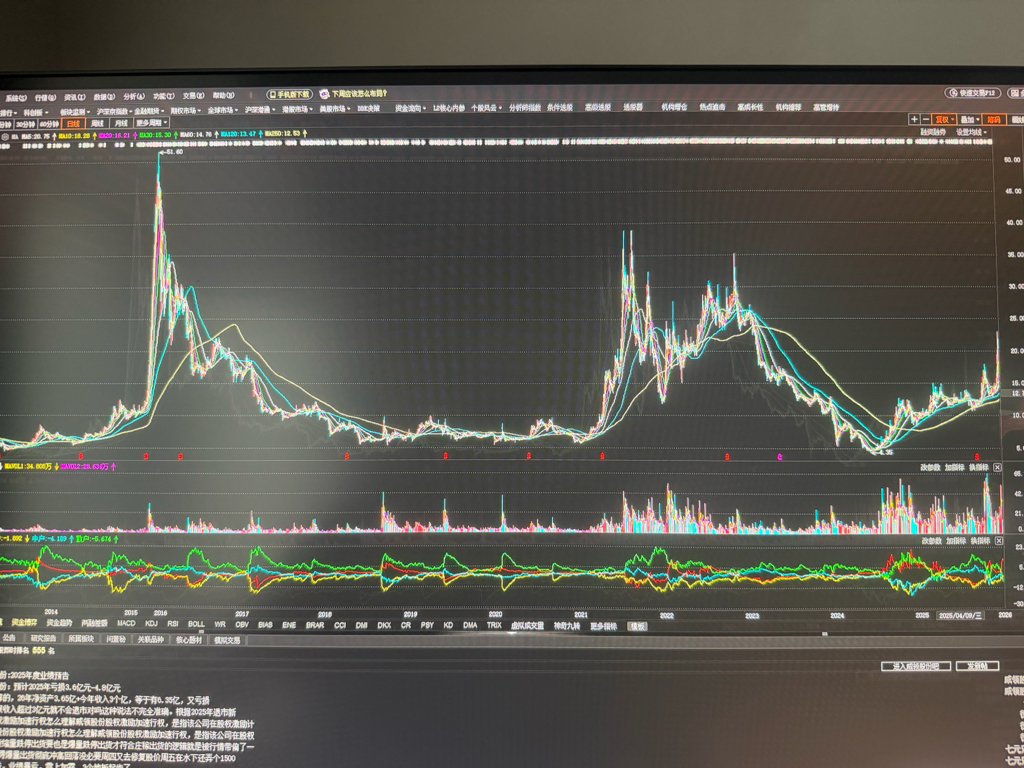Open the 交易 menu

tap(193, 95)
